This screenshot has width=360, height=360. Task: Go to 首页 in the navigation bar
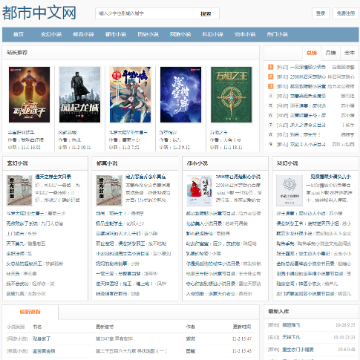pos(19,34)
